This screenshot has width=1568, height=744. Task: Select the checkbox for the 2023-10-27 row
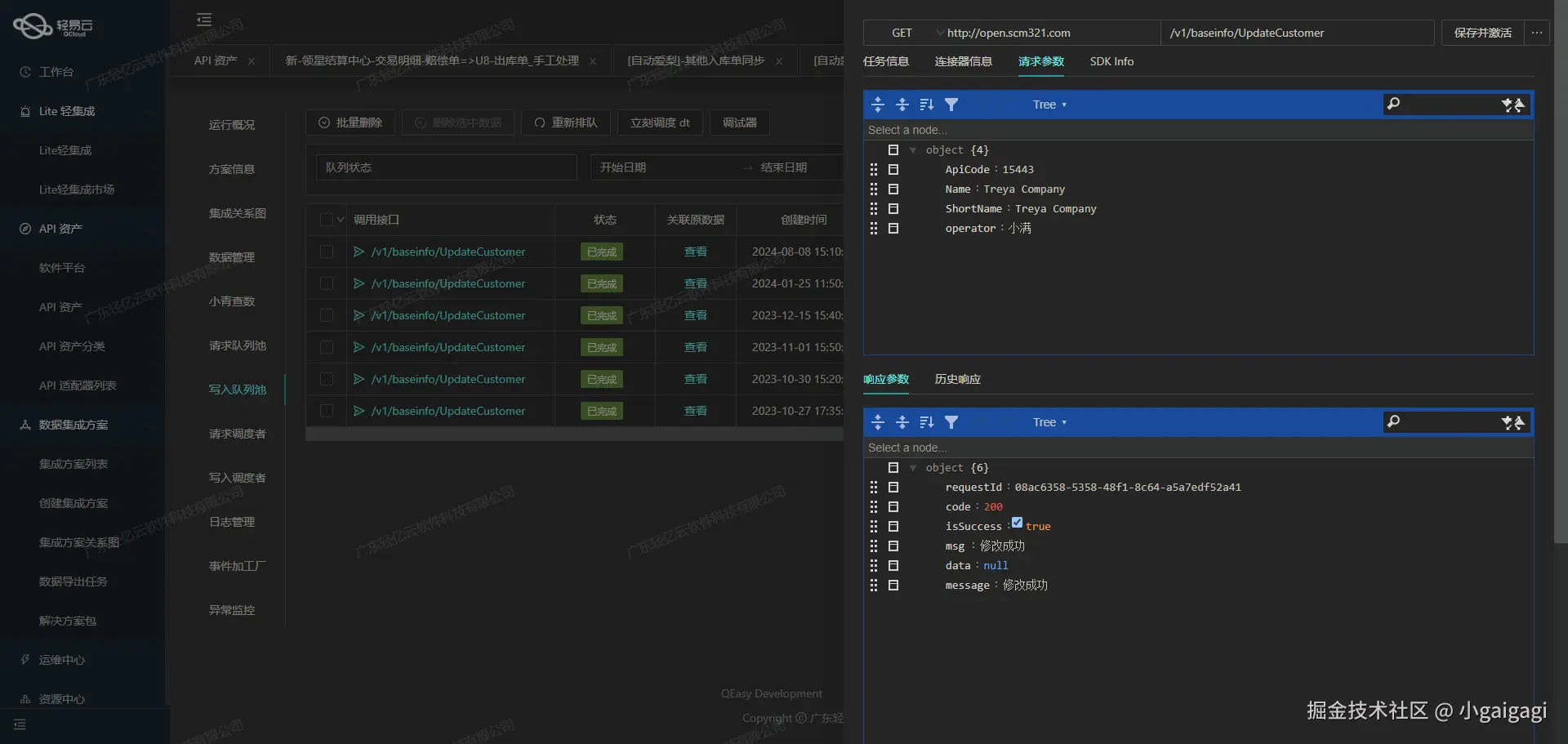click(x=327, y=411)
